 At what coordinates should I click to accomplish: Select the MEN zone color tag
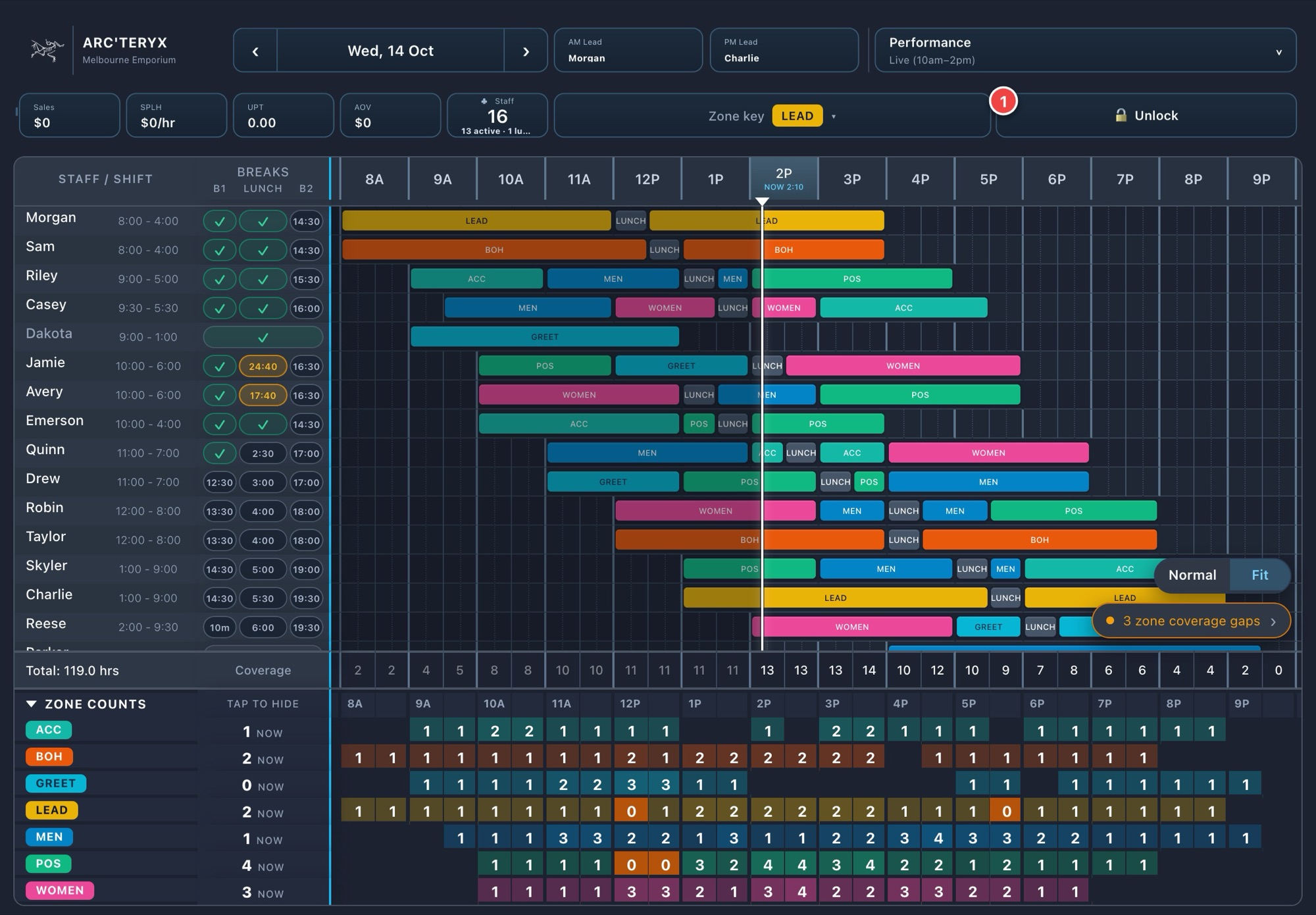49,837
